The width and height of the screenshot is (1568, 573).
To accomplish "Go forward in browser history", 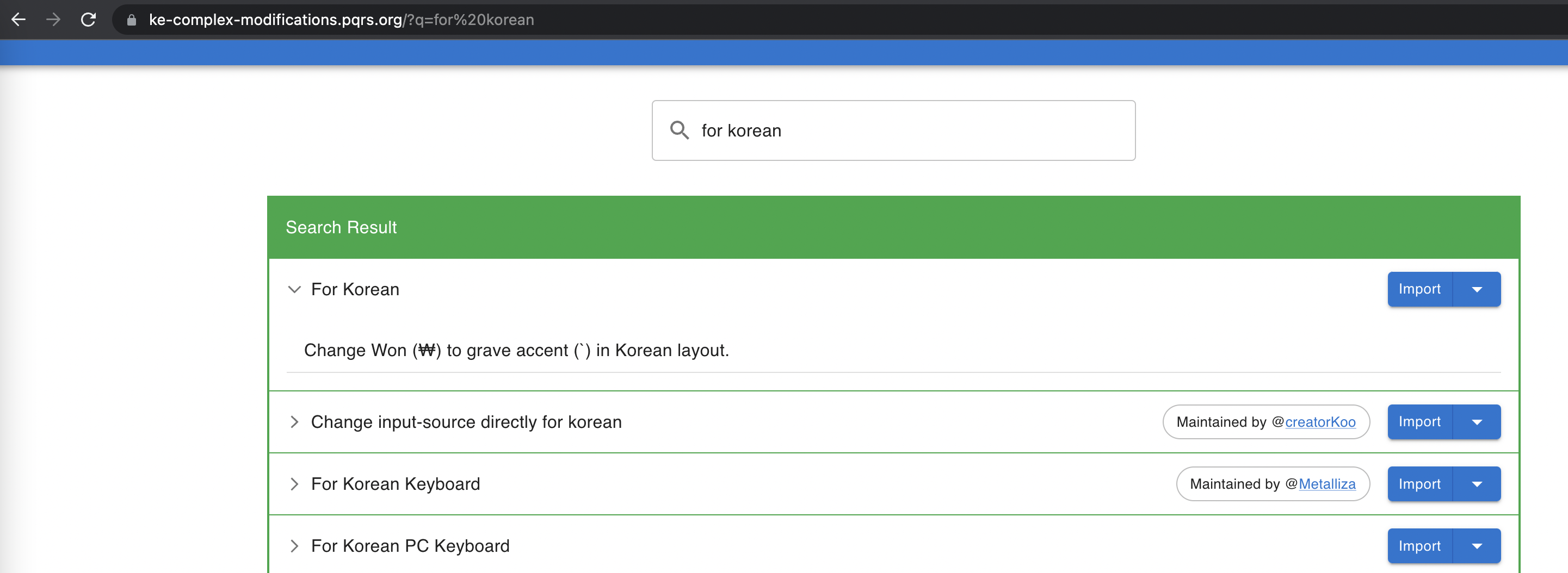I will (x=53, y=20).
